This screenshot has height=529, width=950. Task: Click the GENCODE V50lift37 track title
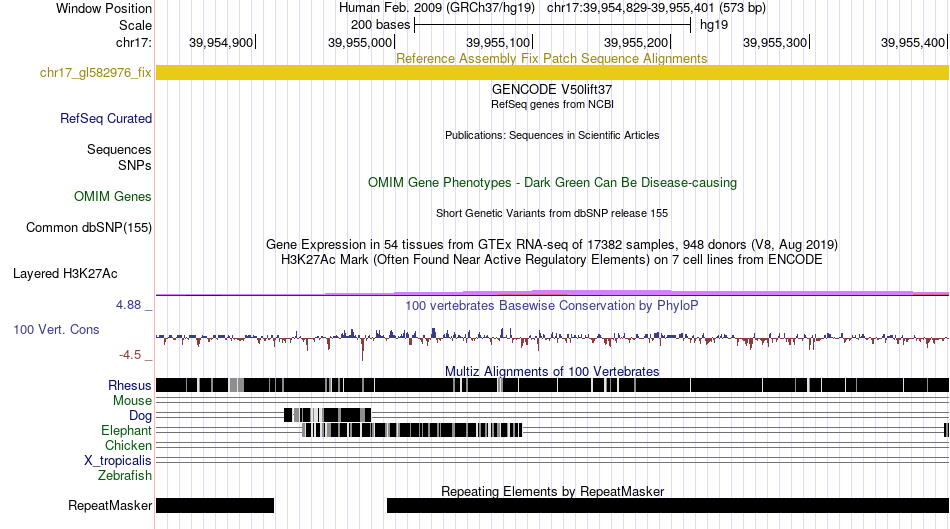click(x=552, y=89)
